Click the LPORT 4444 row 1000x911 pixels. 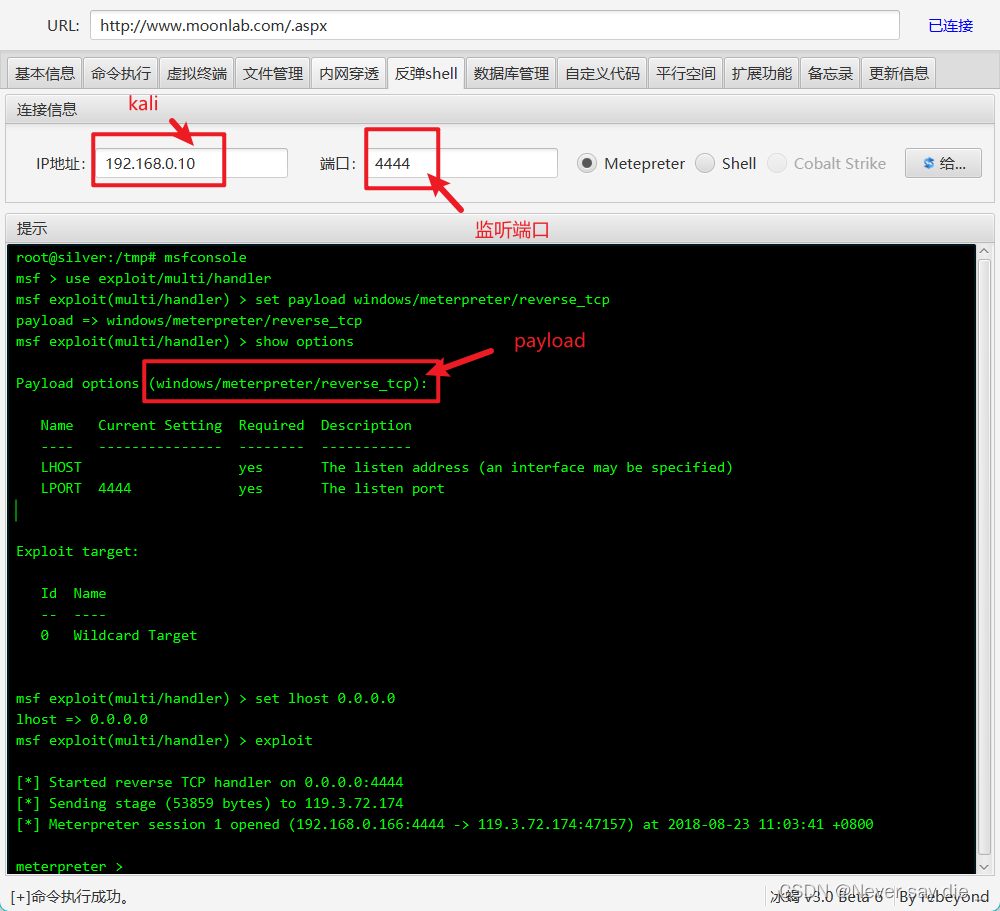pos(242,488)
